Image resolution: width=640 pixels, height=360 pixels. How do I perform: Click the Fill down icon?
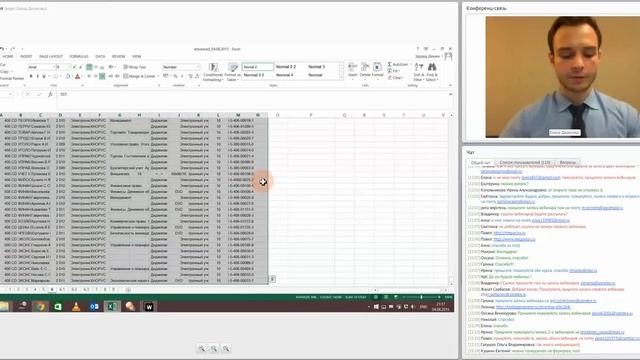coord(389,71)
